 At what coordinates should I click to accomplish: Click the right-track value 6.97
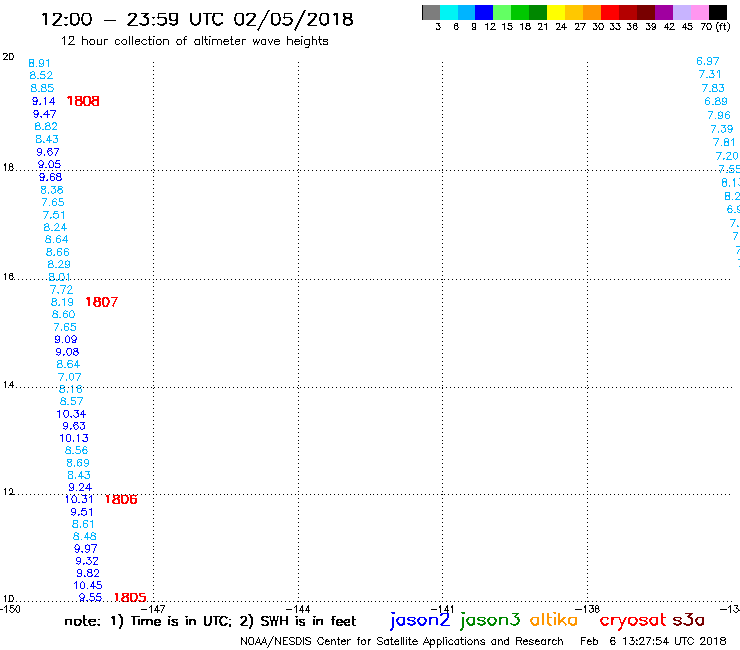[708, 61]
